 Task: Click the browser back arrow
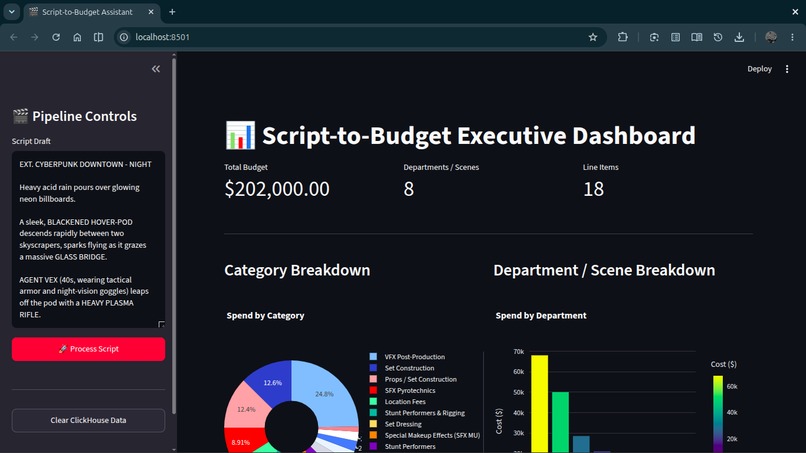[14, 37]
